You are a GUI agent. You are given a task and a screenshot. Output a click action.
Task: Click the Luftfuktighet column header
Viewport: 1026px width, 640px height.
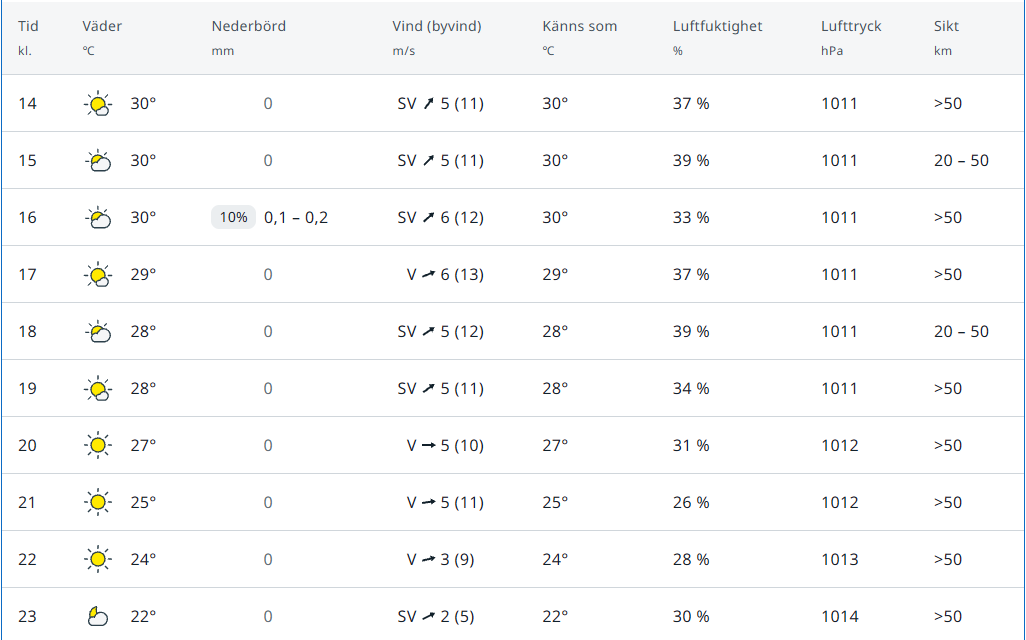click(717, 26)
